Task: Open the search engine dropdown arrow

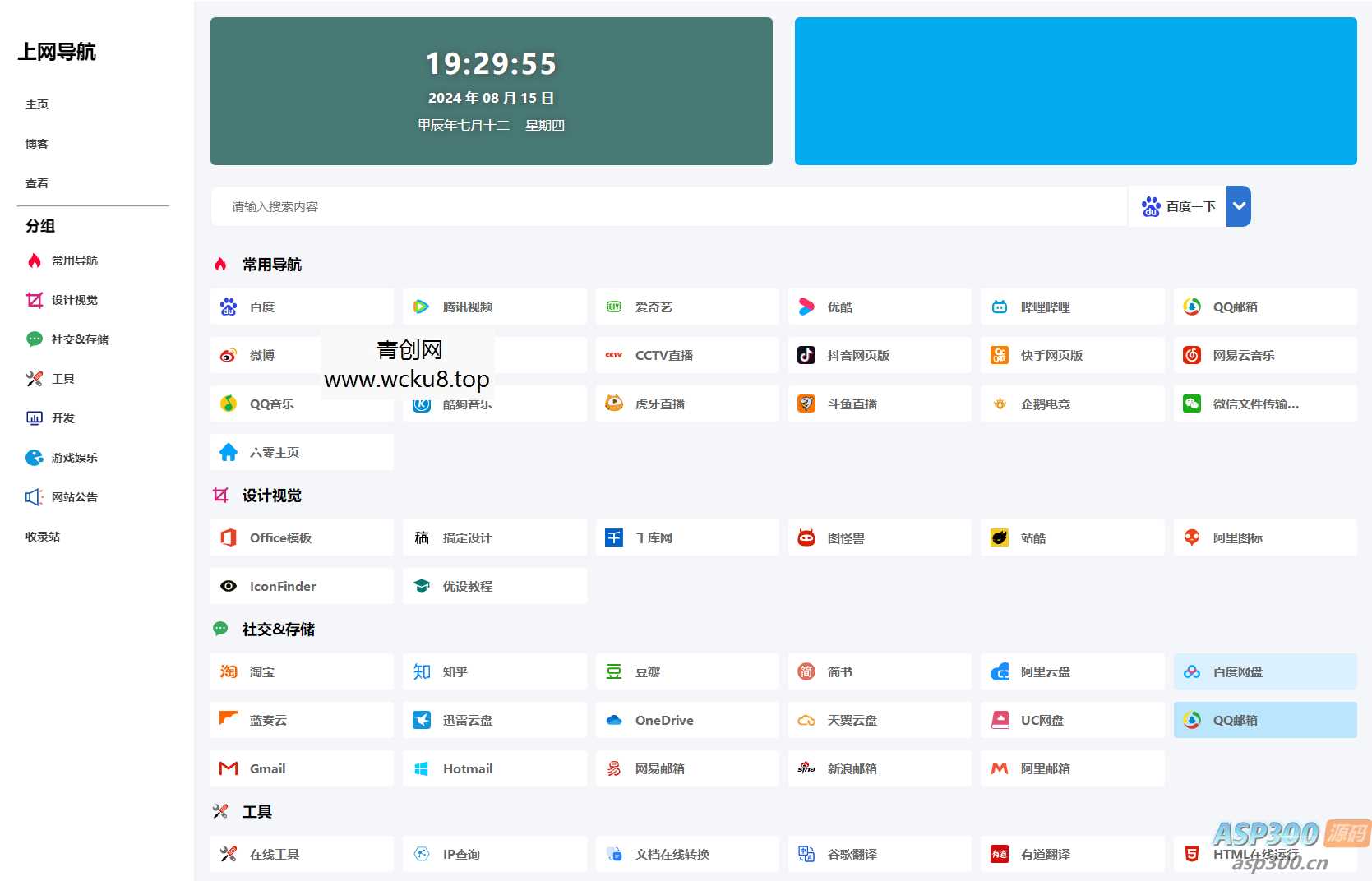Action: [x=1238, y=206]
